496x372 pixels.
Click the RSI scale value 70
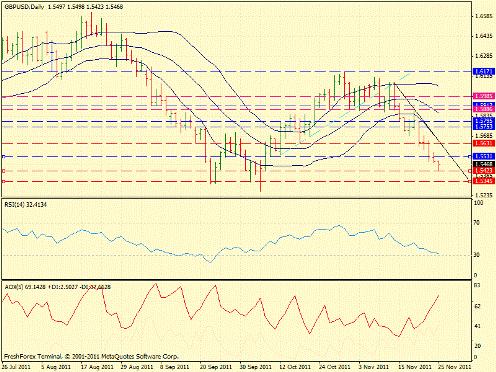[x=477, y=222]
